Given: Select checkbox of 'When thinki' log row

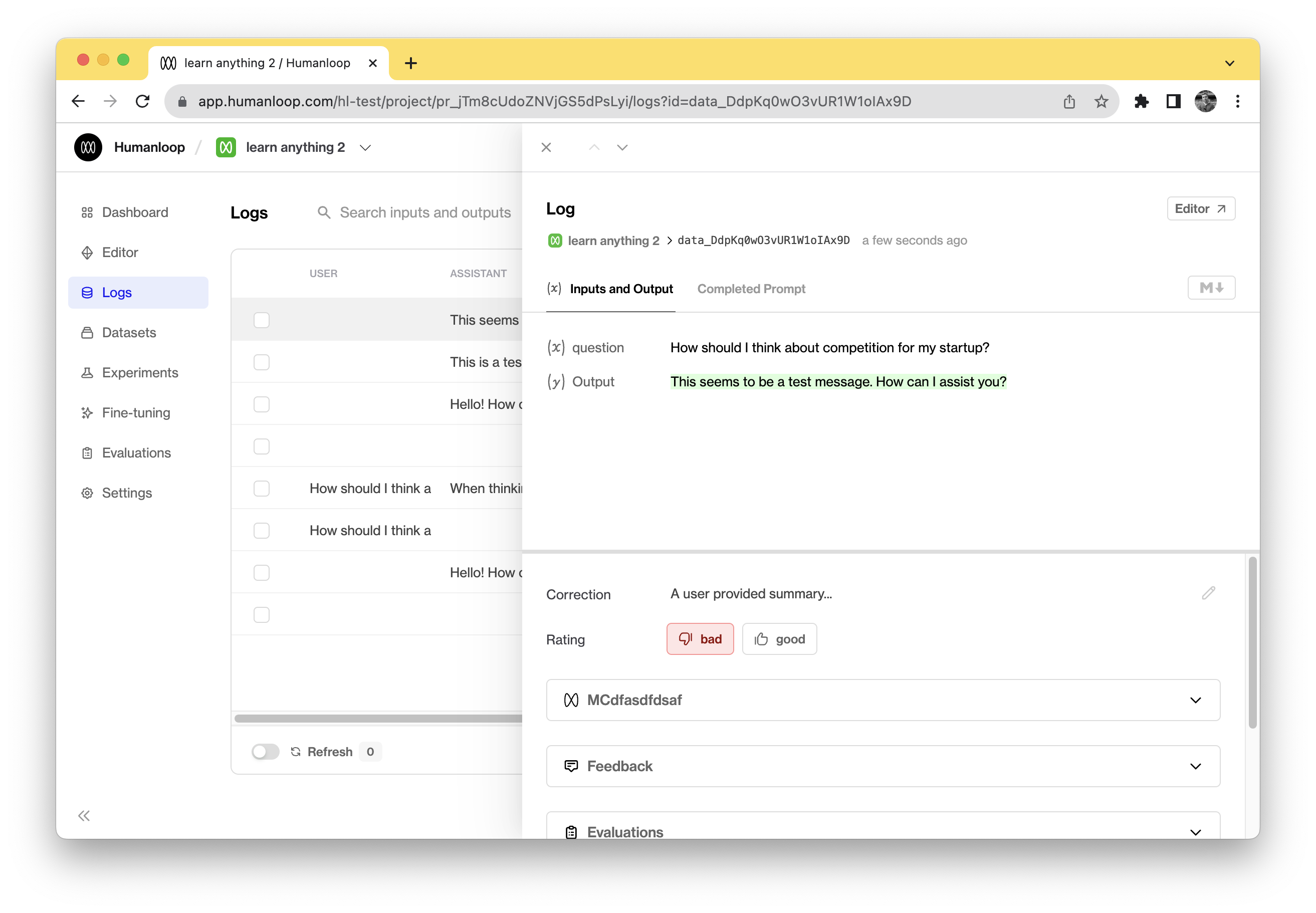Looking at the screenshot, I should (262, 488).
